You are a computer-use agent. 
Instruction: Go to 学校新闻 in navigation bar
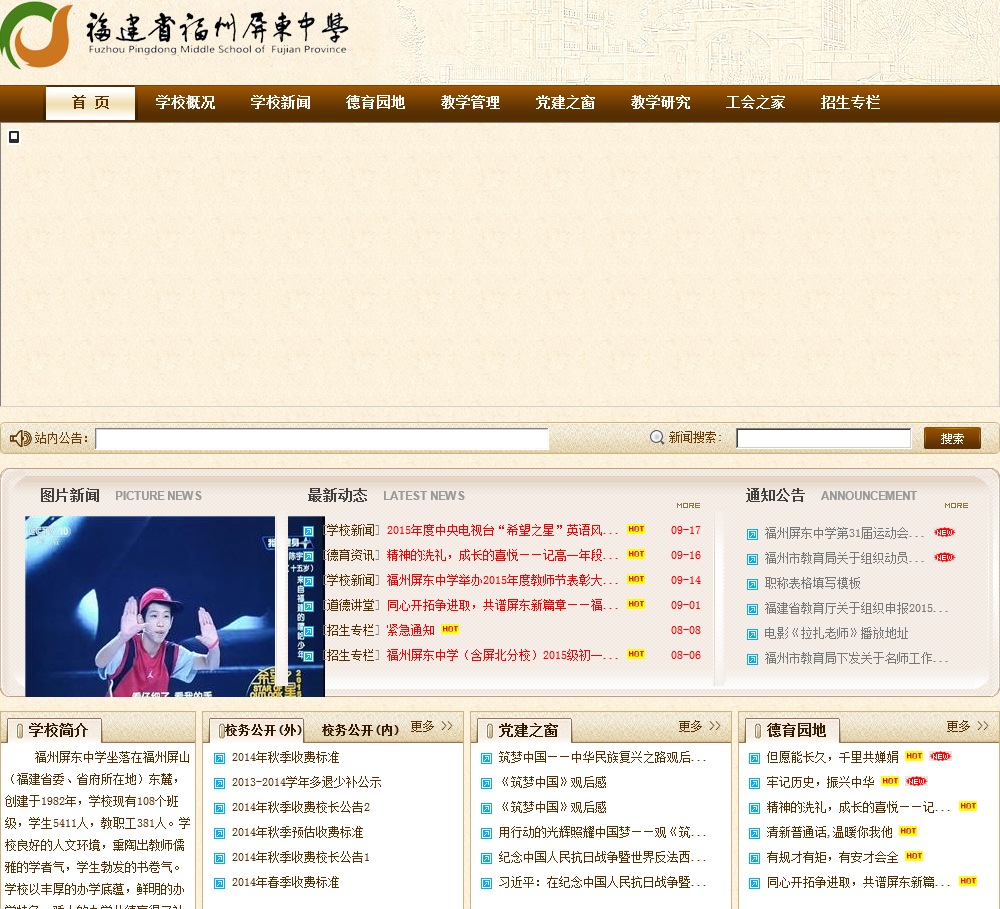coord(280,103)
